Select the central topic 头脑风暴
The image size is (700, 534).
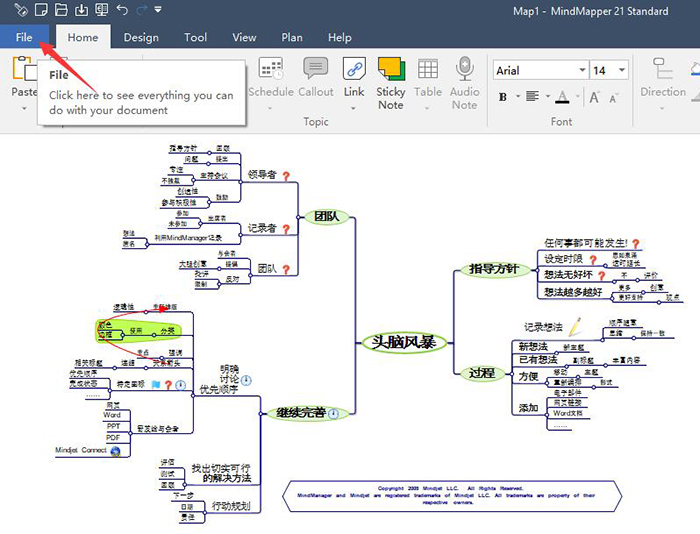(404, 342)
